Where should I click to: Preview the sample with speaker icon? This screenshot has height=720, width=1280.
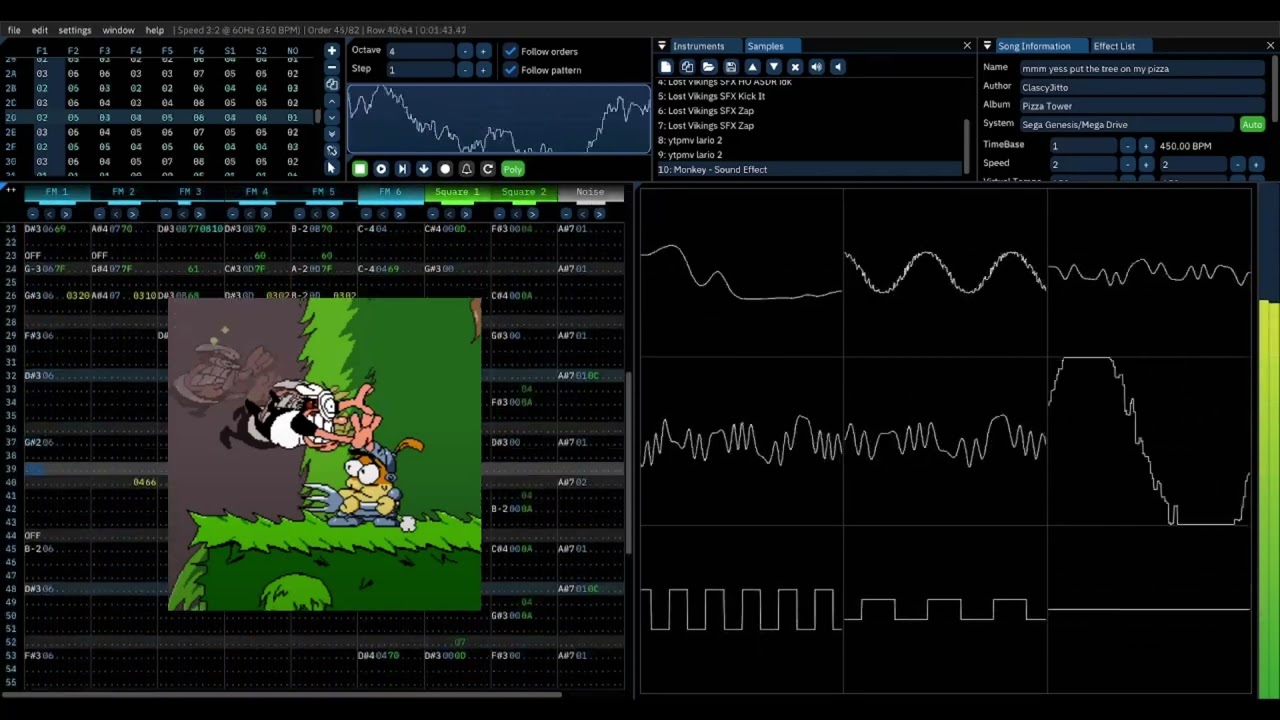[x=817, y=67]
